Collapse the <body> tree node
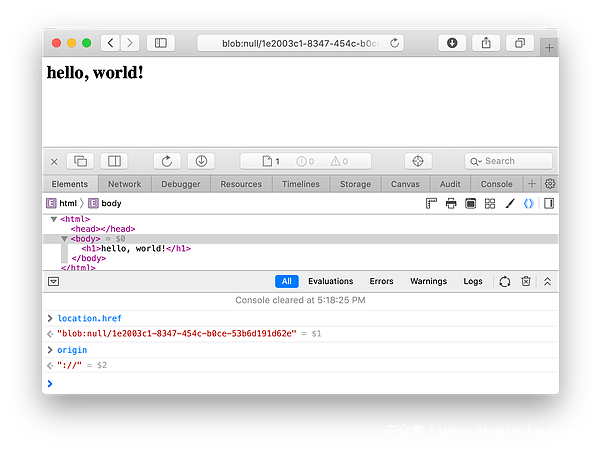The height and width of the screenshot is (450, 600). [x=64, y=239]
